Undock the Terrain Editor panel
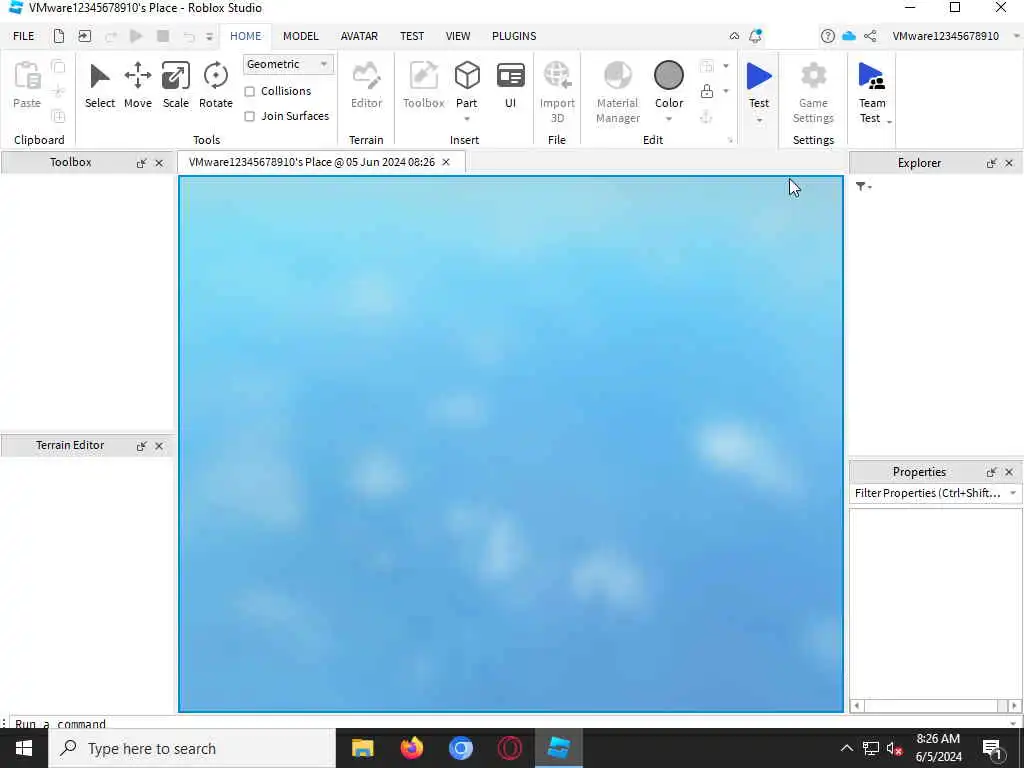1024x768 pixels. [x=141, y=446]
